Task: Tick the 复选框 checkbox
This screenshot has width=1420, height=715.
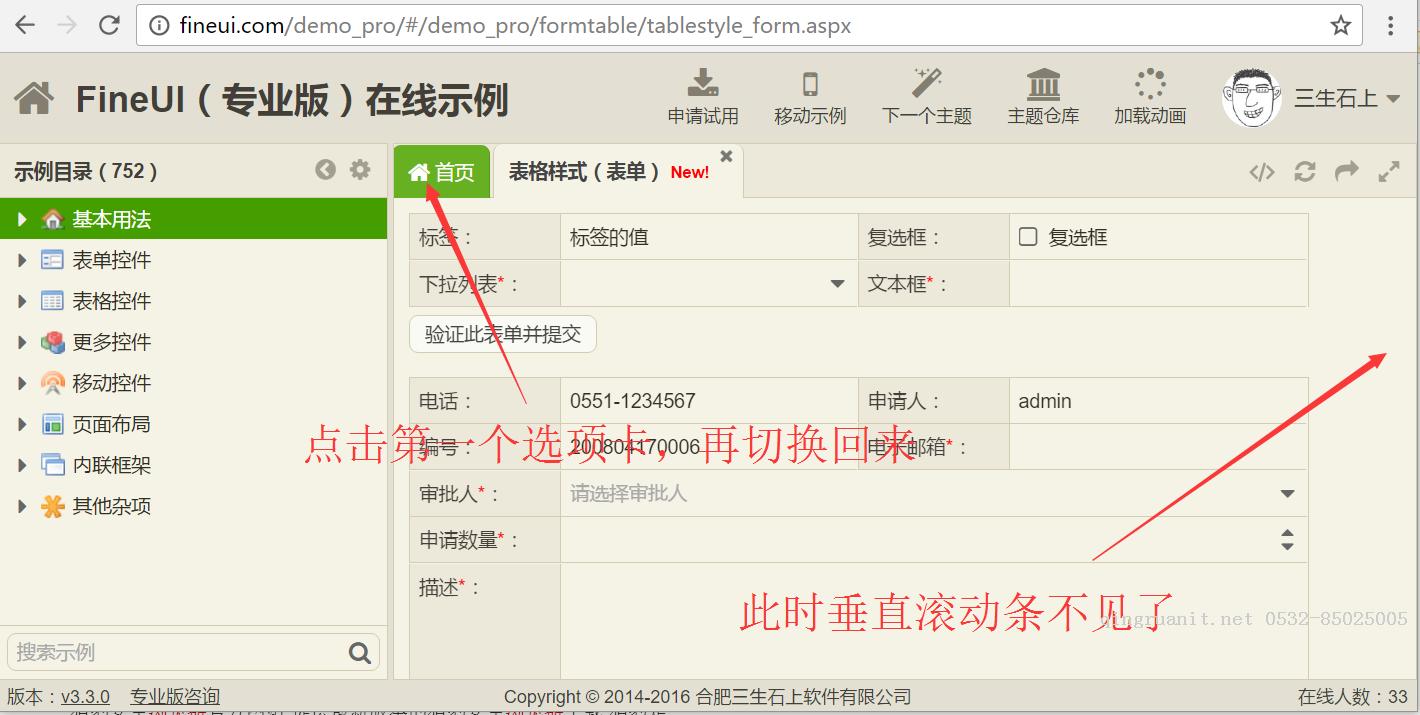Action: click(x=1028, y=237)
